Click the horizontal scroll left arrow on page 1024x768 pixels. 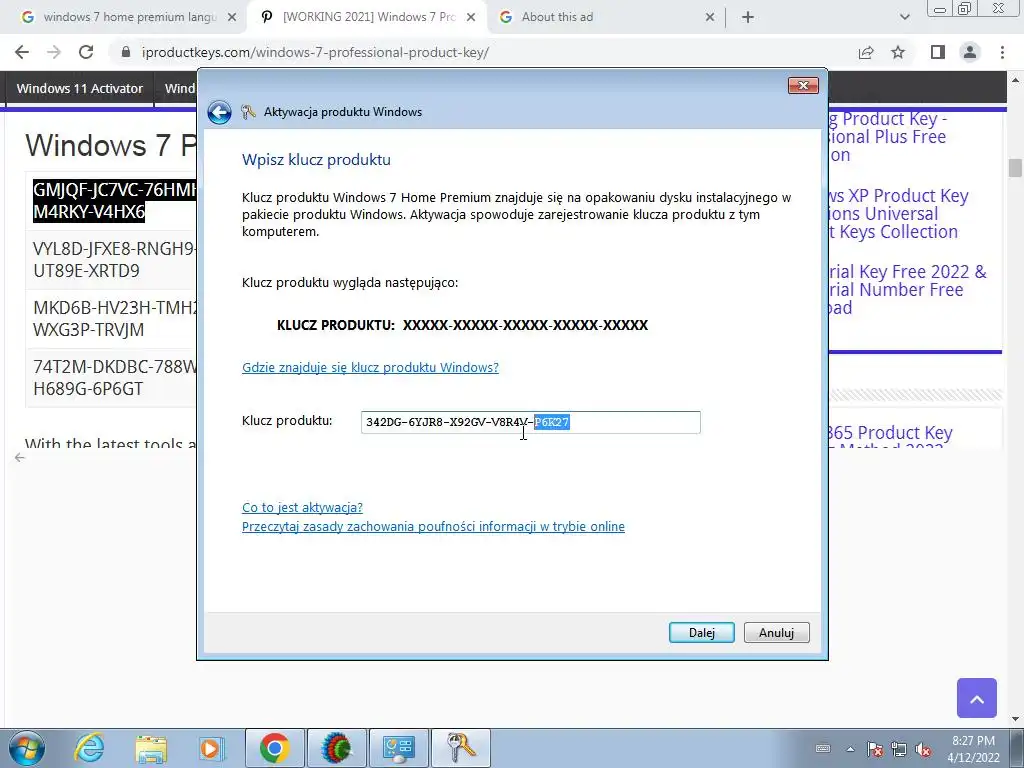(x=20, y=457)
